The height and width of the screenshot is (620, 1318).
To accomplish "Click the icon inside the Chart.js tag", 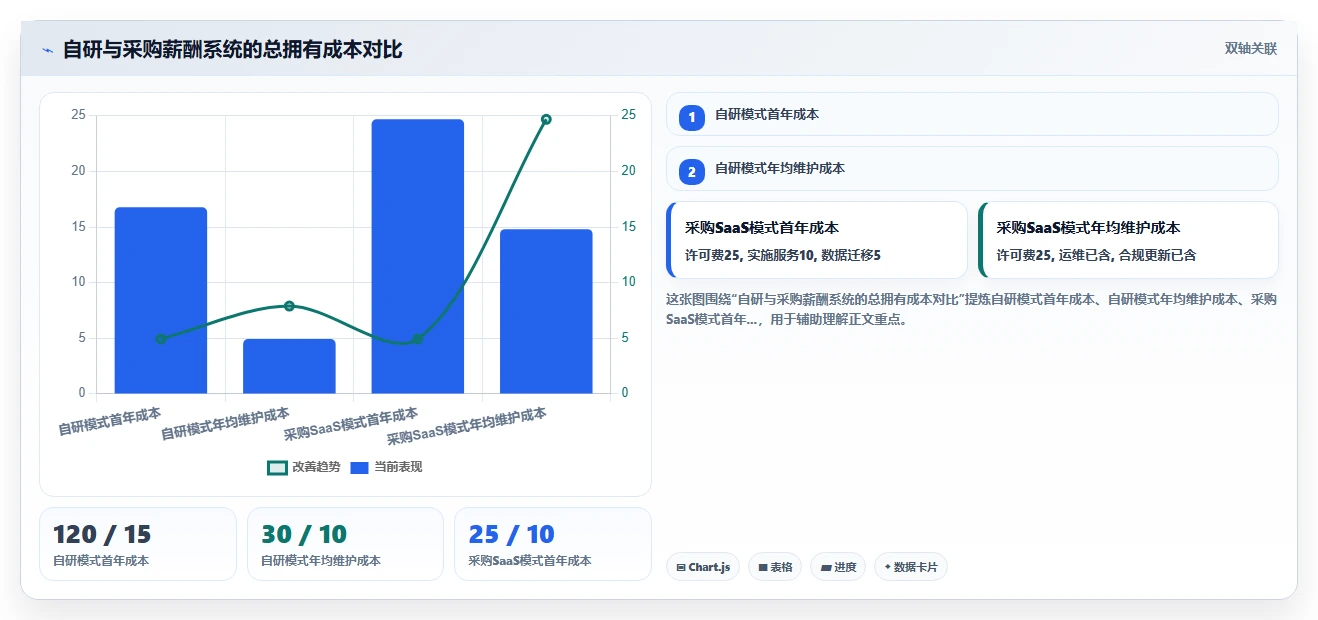I will click(x=681, y=567).
